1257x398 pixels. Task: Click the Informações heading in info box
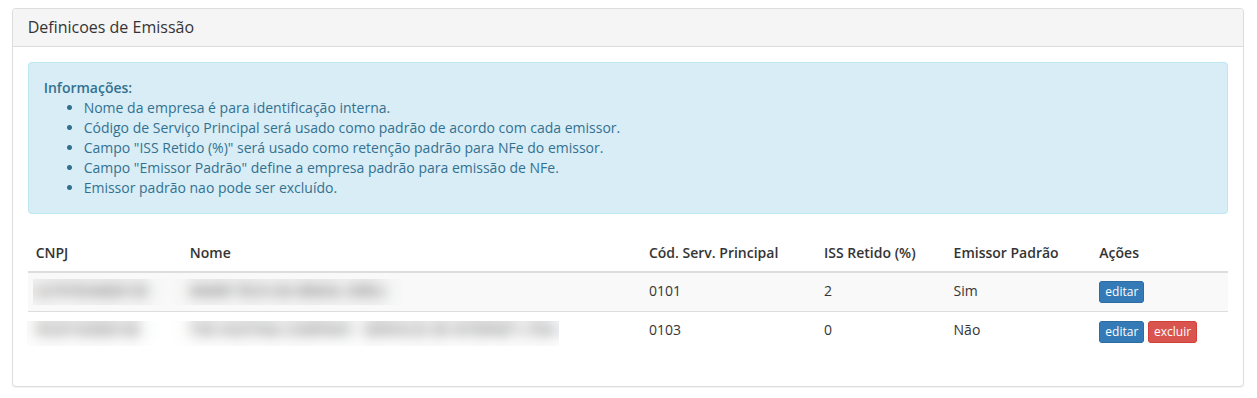[x=88, y=88]
